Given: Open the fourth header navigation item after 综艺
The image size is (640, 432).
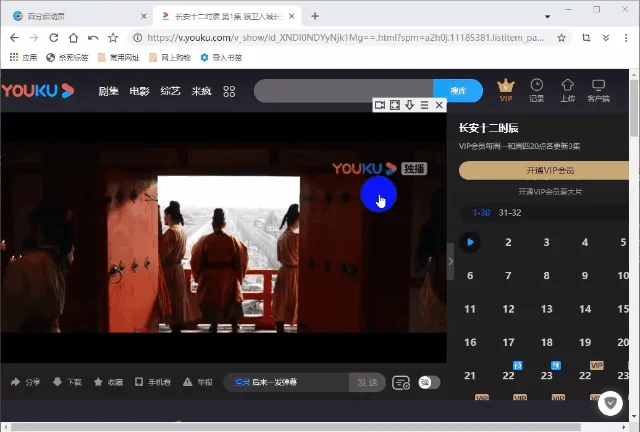Looking at the screenshot, I should 201,91.
